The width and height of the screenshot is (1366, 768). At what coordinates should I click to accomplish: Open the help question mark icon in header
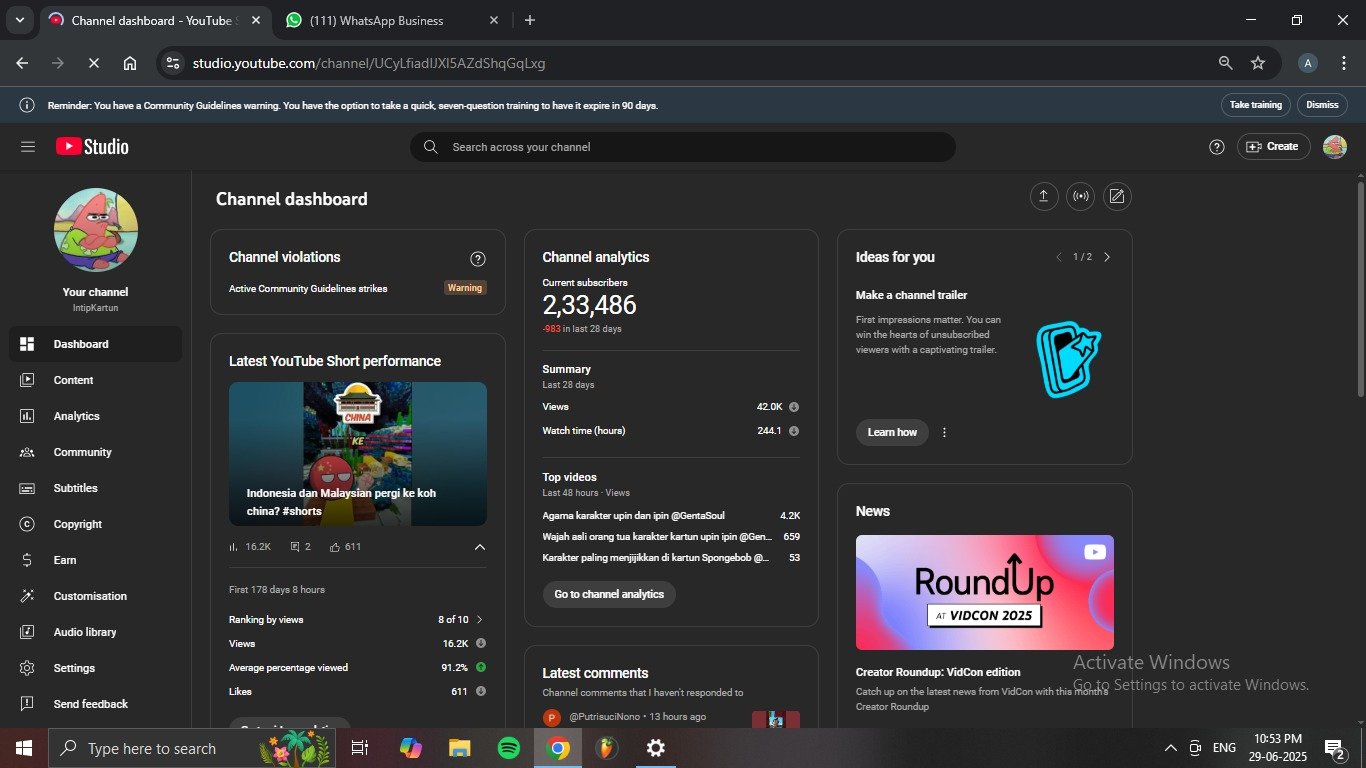[x=1217, y=147]
